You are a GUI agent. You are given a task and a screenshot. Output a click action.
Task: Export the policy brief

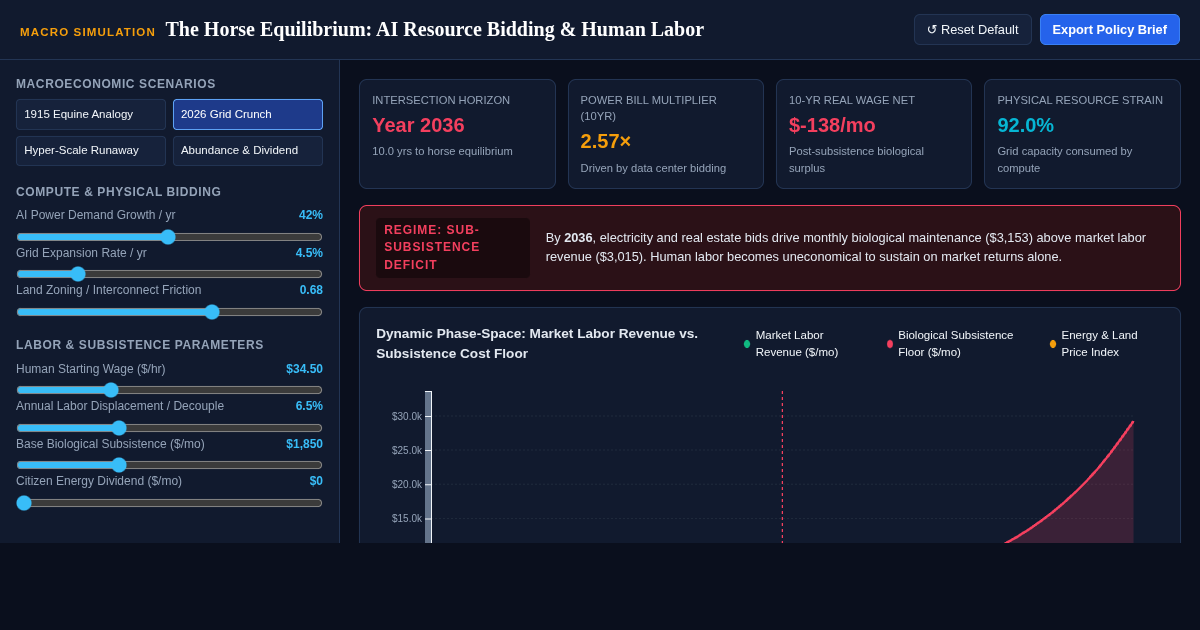tap(1109, 29)
